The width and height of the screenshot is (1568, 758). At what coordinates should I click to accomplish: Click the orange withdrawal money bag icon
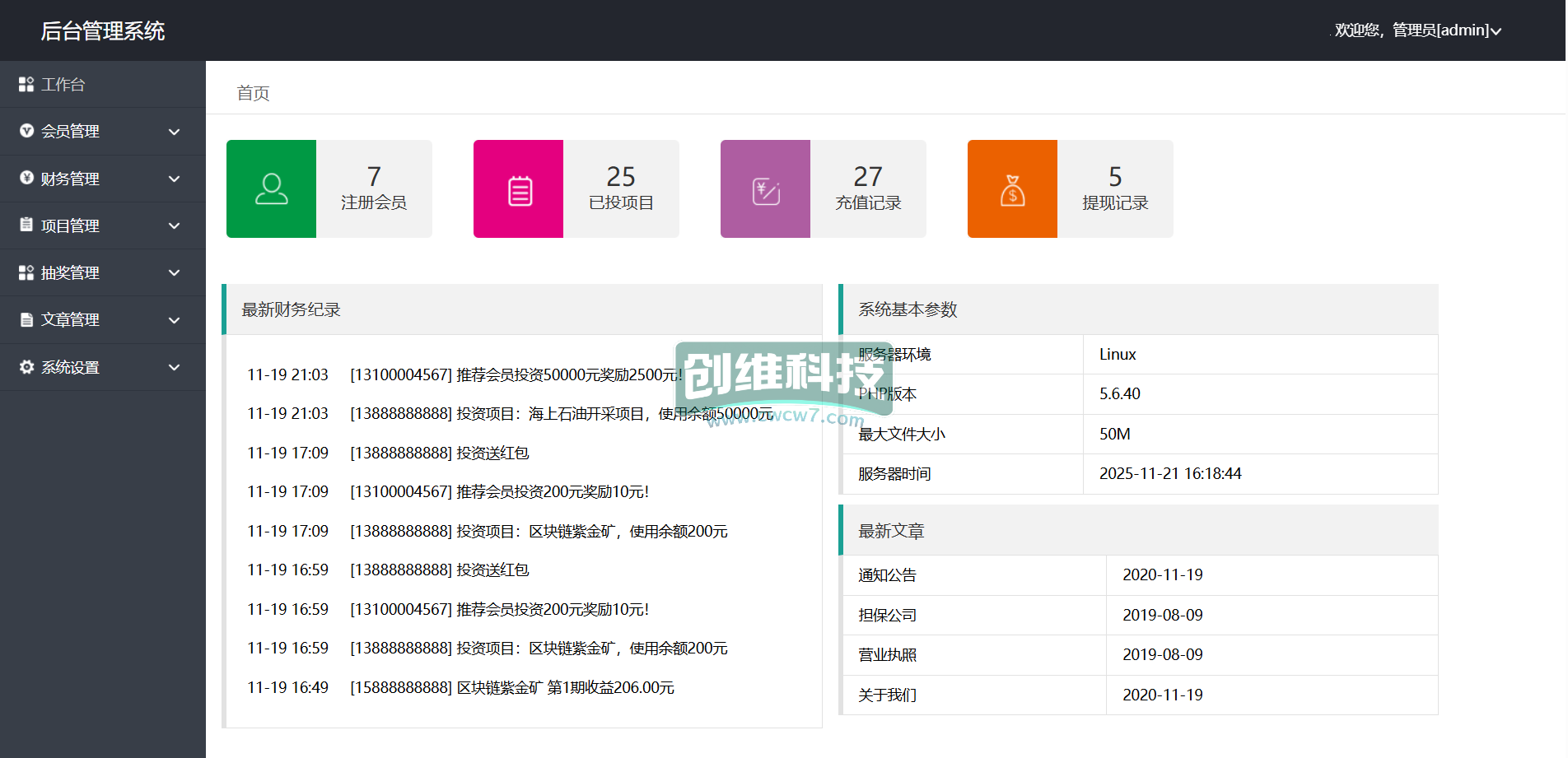[x=1012, y=190]
